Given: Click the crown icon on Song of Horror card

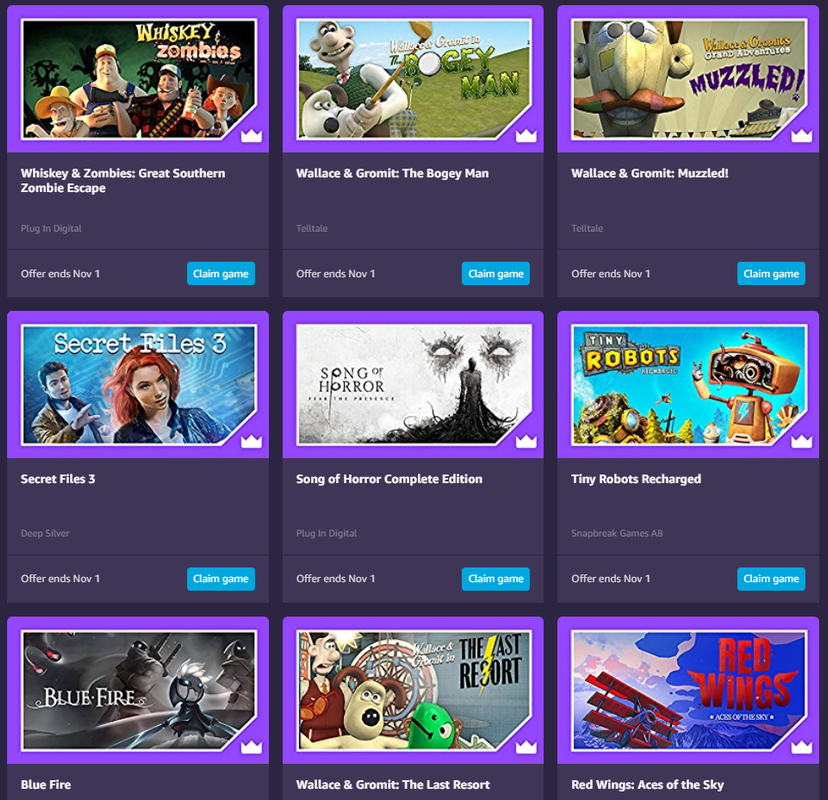Looking at the screenshot, I should (x=526, y=441).
